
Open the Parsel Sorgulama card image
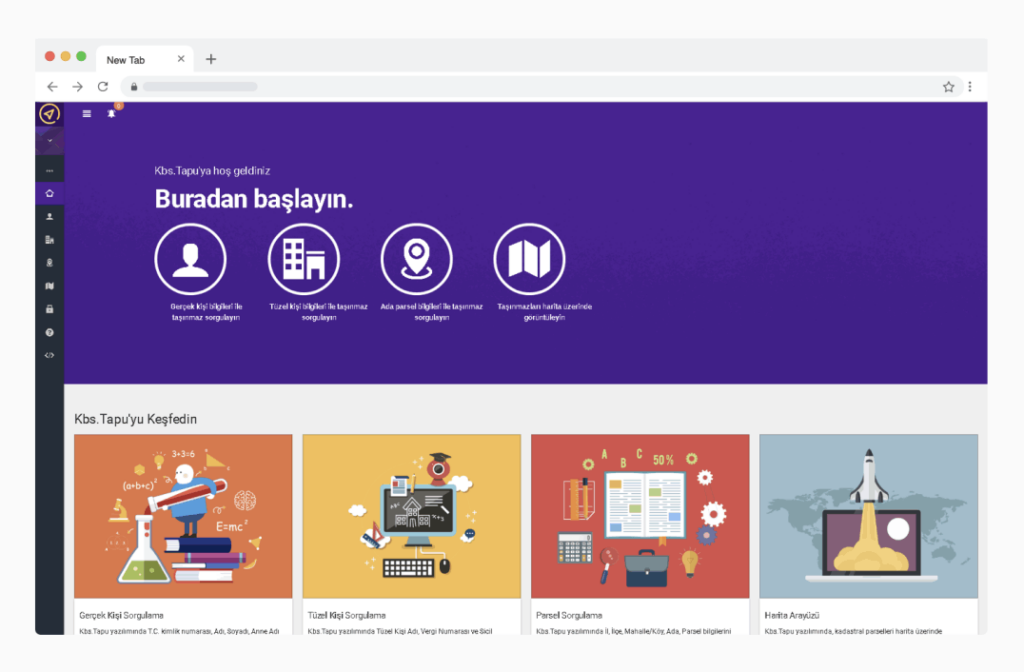640,516
